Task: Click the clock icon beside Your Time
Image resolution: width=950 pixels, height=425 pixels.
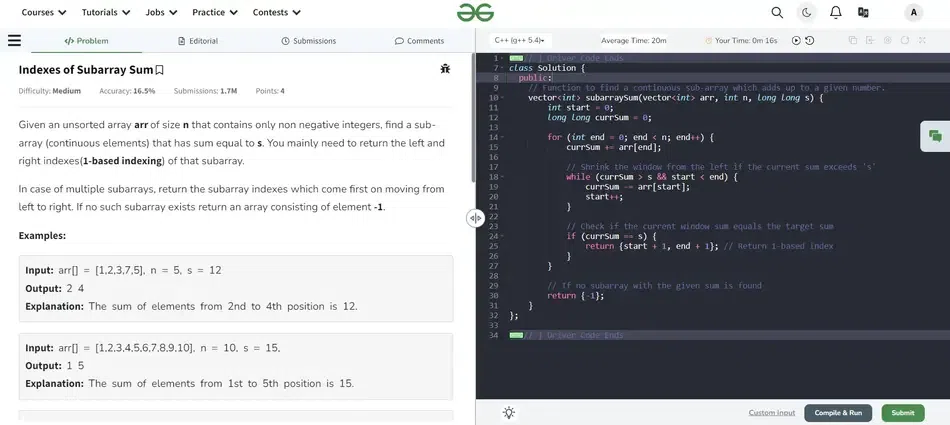Action: [x=708, y=41]
